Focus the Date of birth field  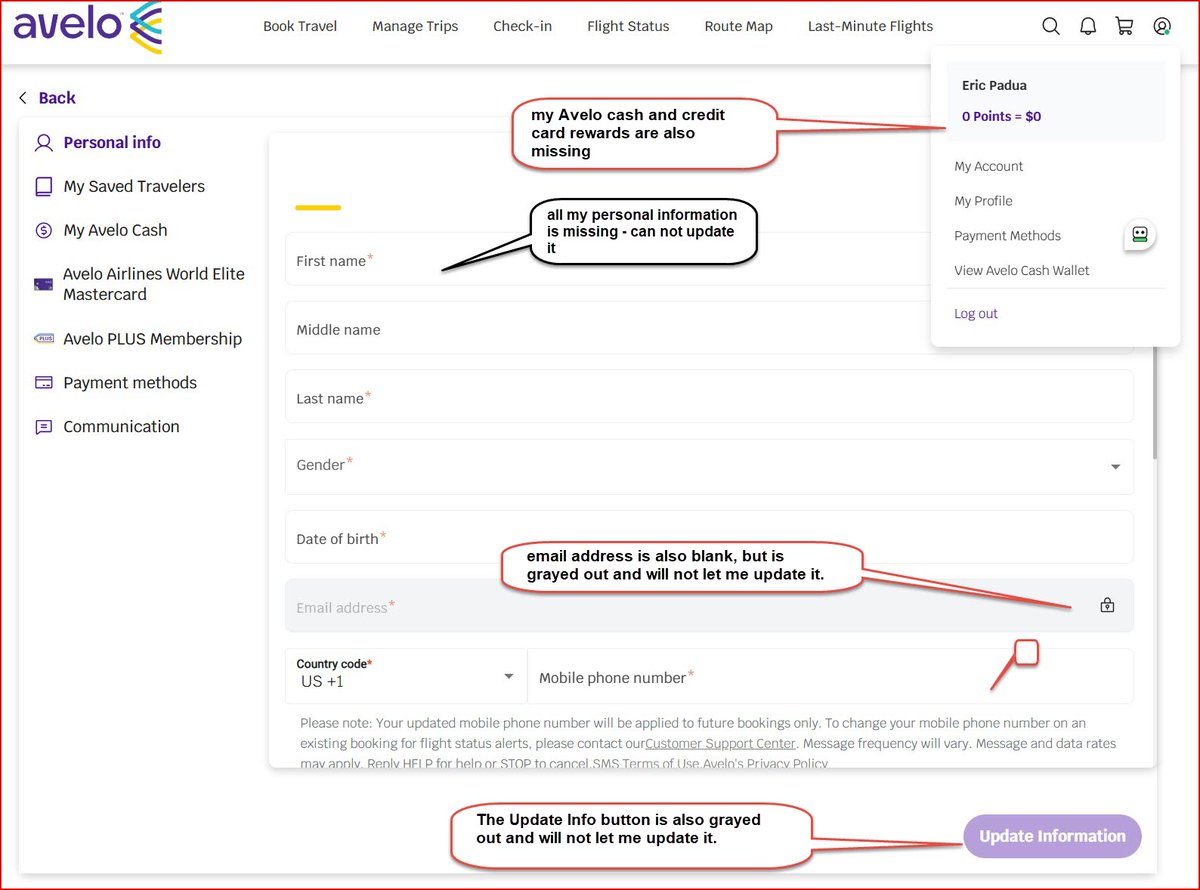[x=709, y=538]
